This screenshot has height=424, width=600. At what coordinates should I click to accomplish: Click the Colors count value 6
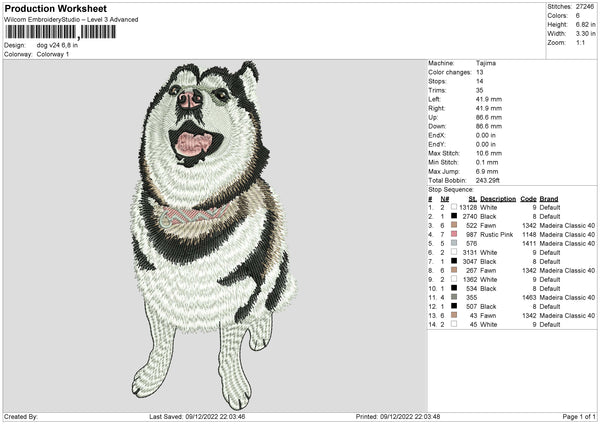pyautogui.click(x=577, y=16)
